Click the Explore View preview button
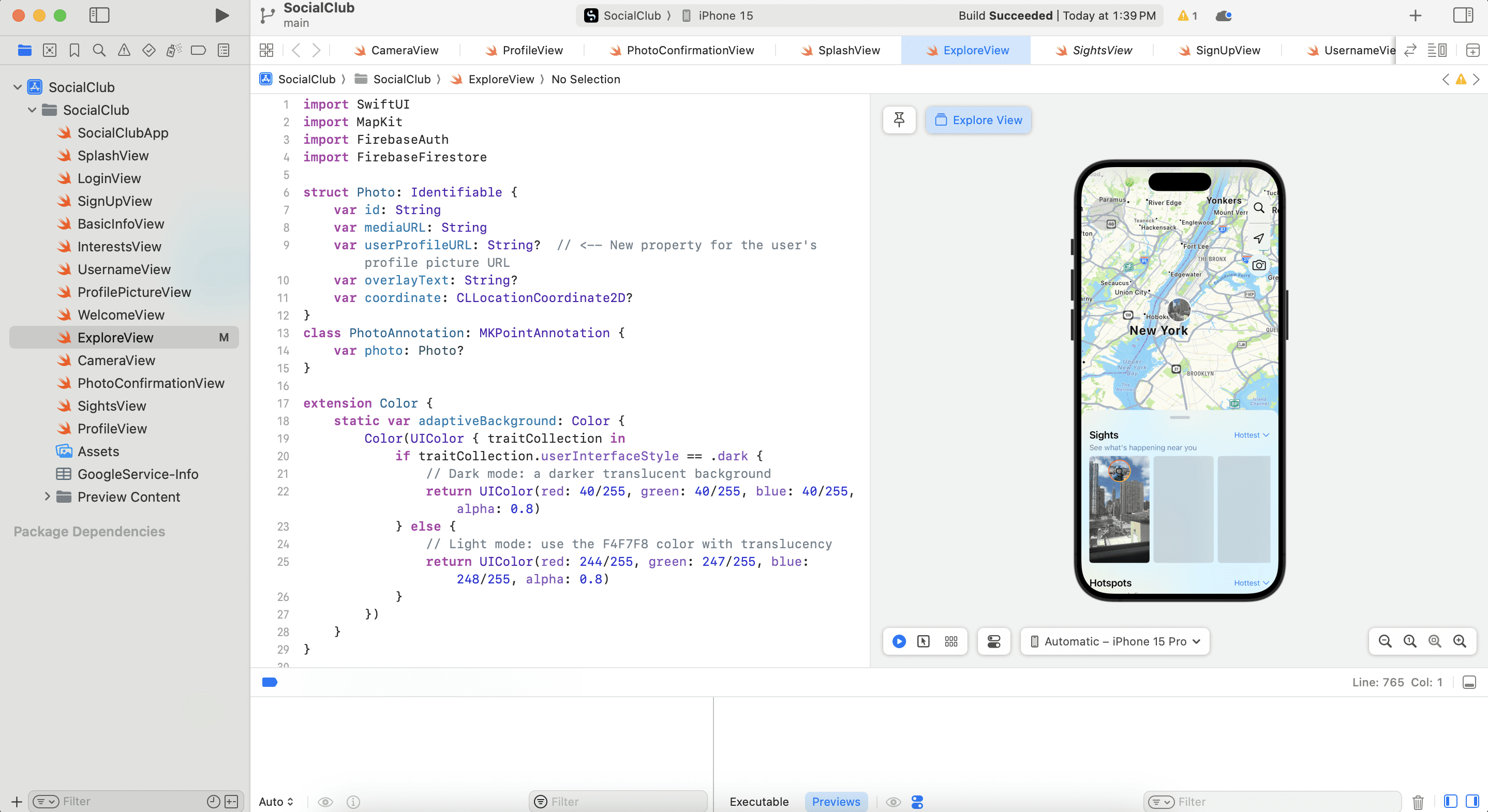This screenshot has width=1488, height=812. [x=978, y=120]
